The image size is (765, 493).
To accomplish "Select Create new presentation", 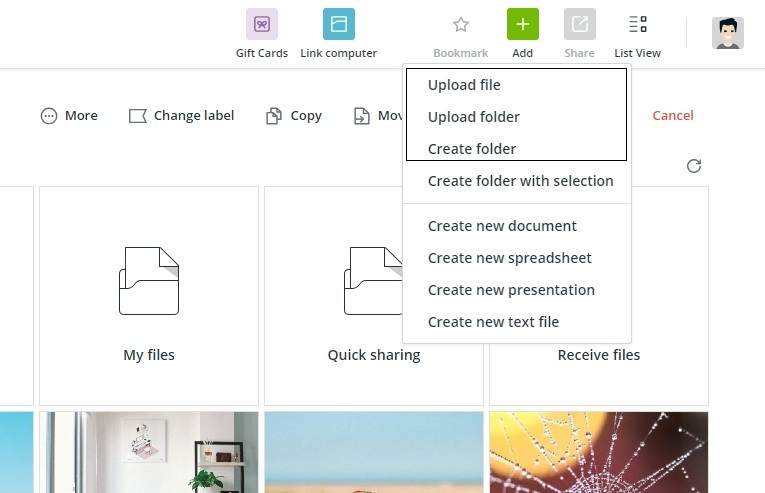I will click(x=517, y=290).
